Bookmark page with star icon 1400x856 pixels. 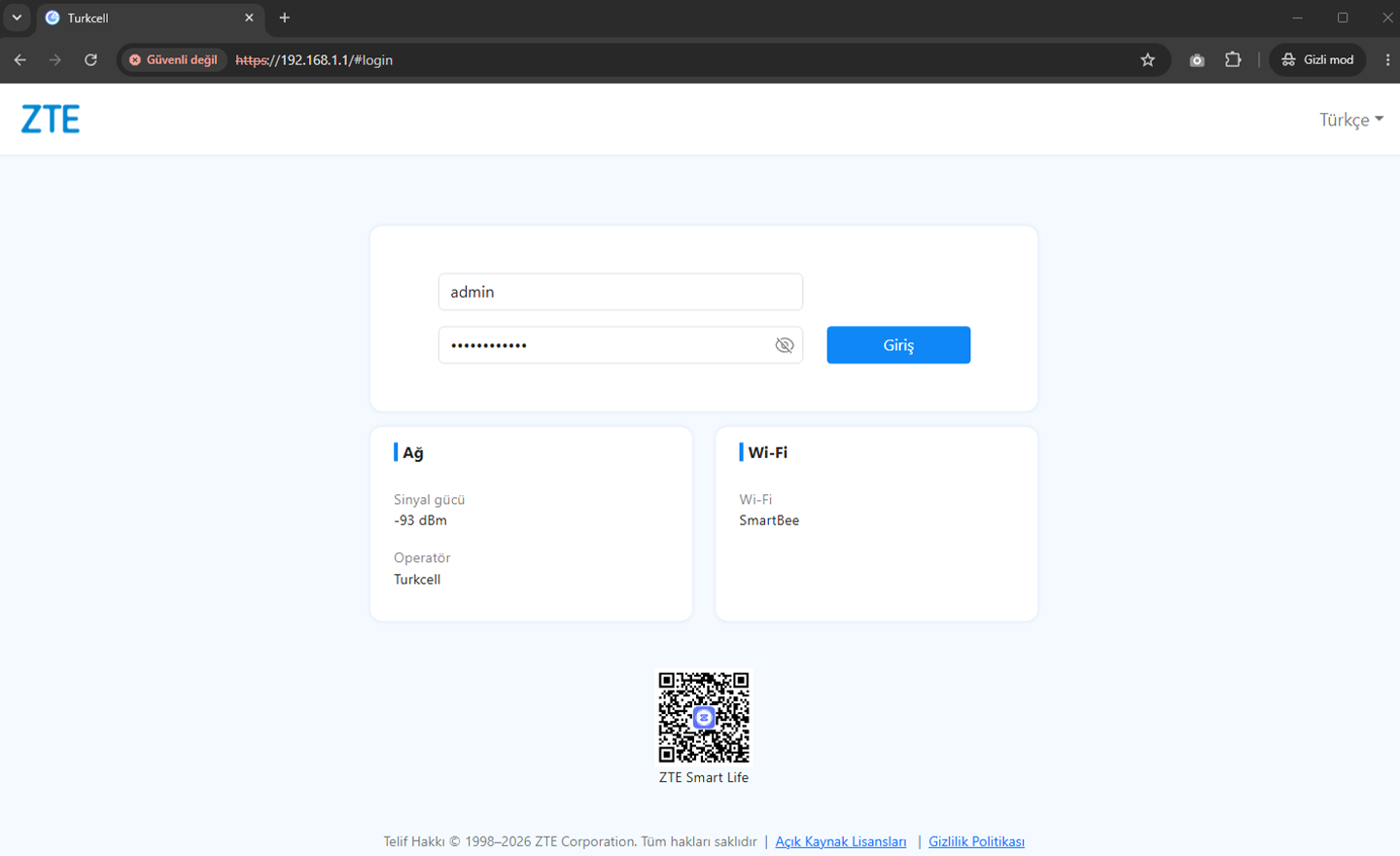coord(1148,59)
